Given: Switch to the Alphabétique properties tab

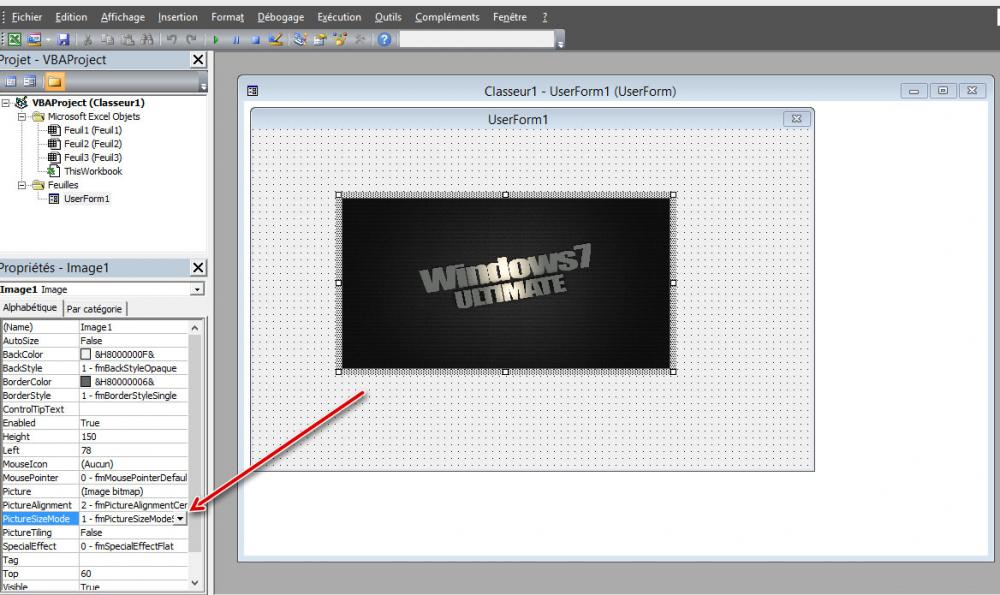Looking at the screenshot, I should pyautogui.click(x=30, y=307).
